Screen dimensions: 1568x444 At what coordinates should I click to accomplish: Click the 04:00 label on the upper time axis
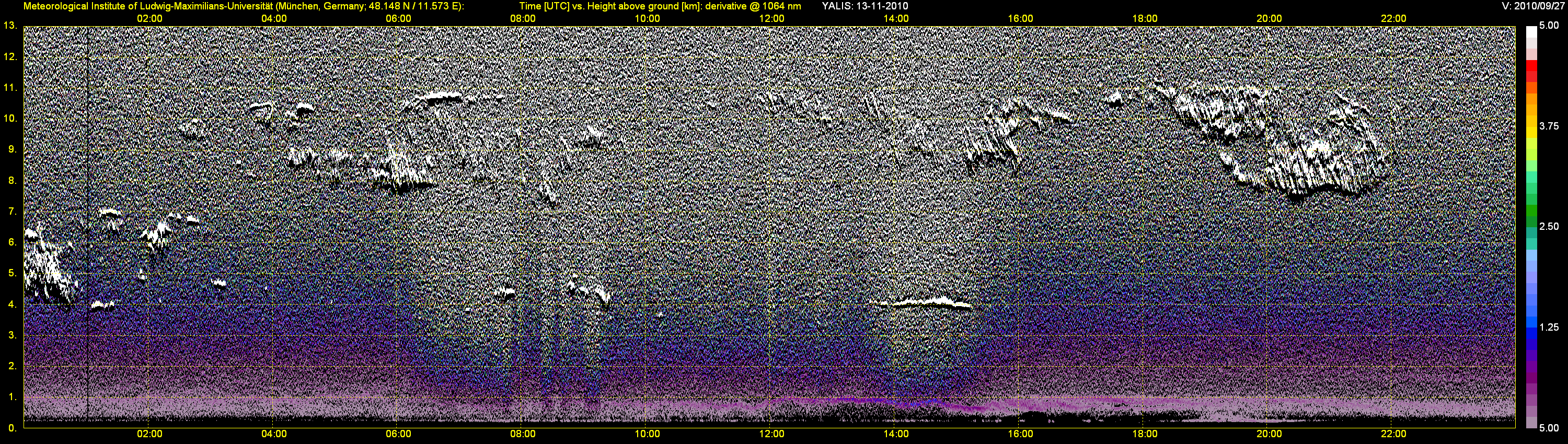(x=274, y=19)
